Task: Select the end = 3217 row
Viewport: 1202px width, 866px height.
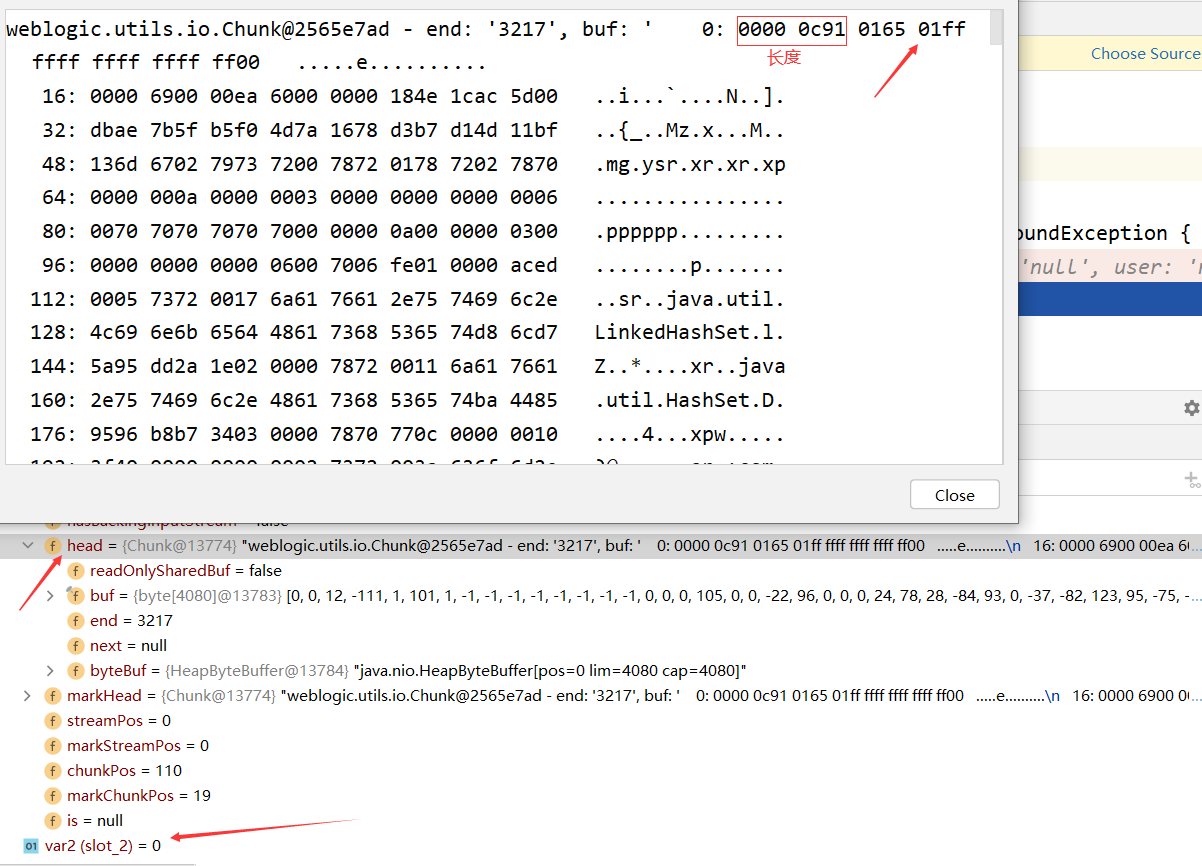Action: (x=601, y=621)
